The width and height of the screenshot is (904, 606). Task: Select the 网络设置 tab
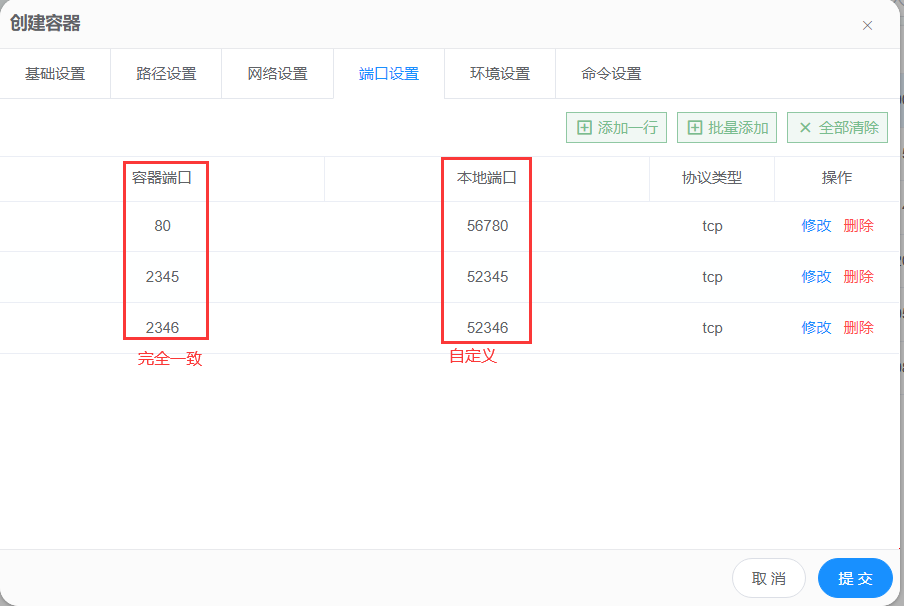click(277, 74)
